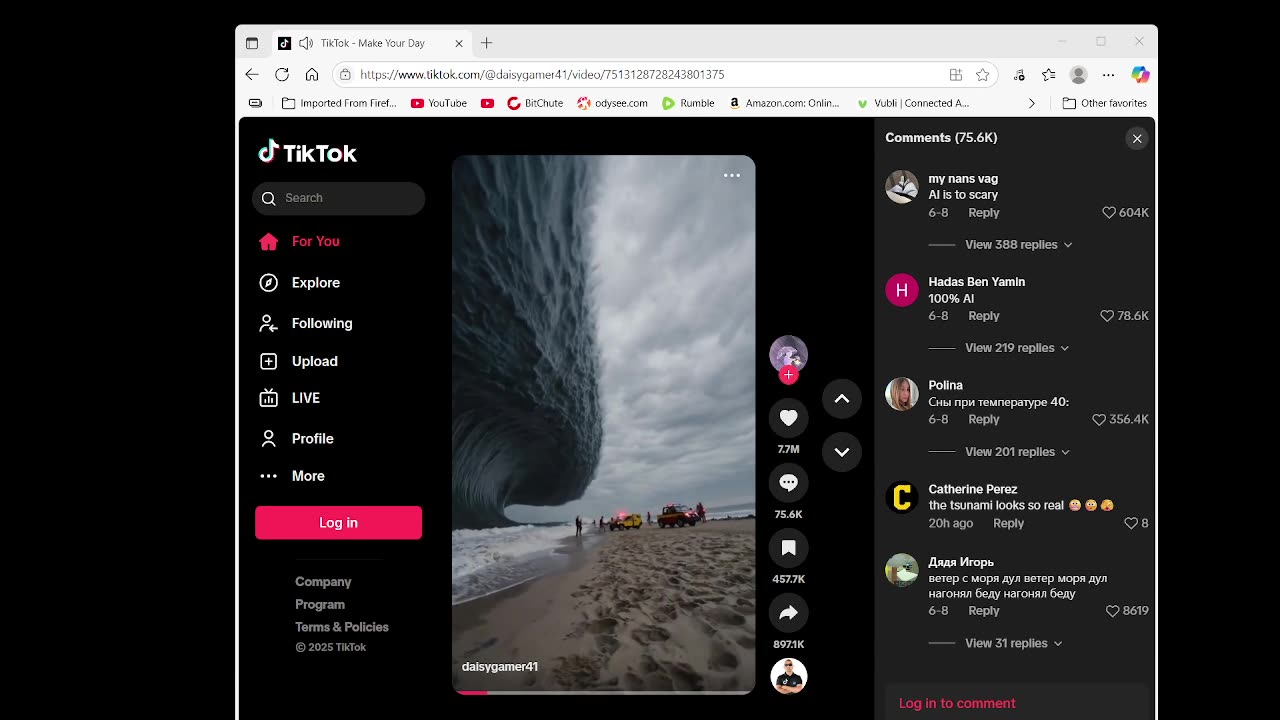Like the '100% AI' comment
Screen dimensions: 1280x720
pyautogui.click(x=1107, y=316)
